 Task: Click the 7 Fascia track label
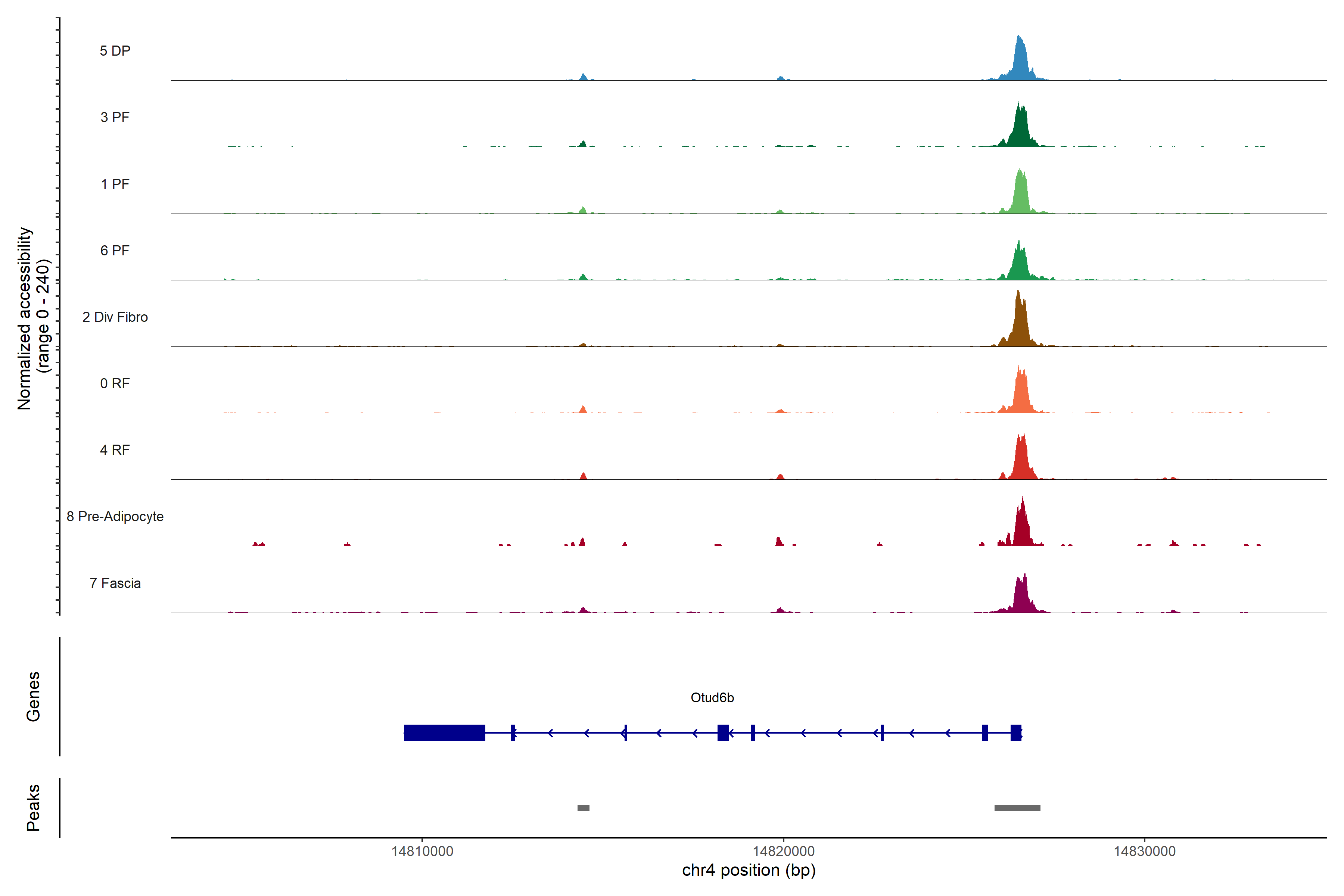[x=115, y=583]
